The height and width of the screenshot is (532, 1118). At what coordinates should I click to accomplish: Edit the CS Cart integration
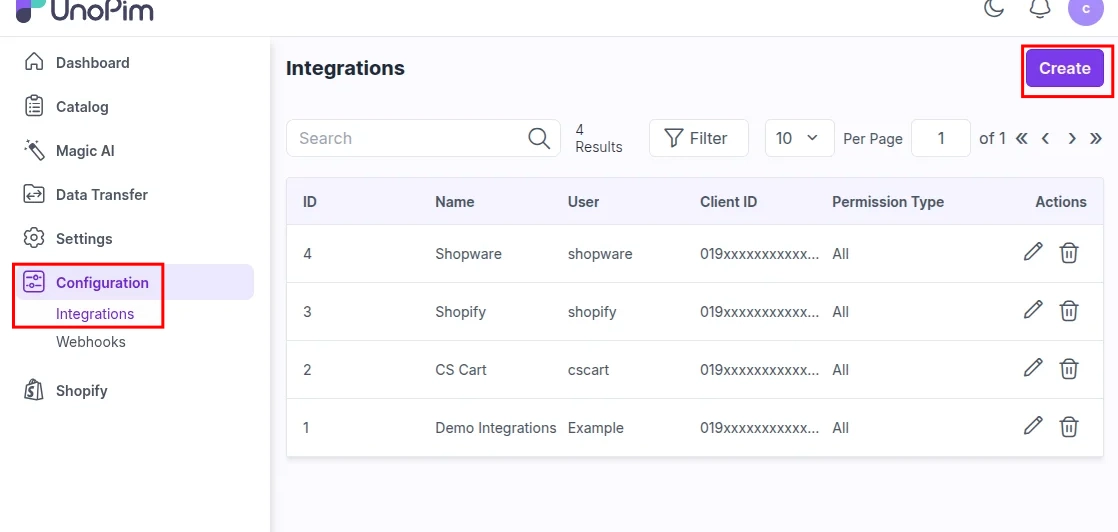tap(1033, 369)
